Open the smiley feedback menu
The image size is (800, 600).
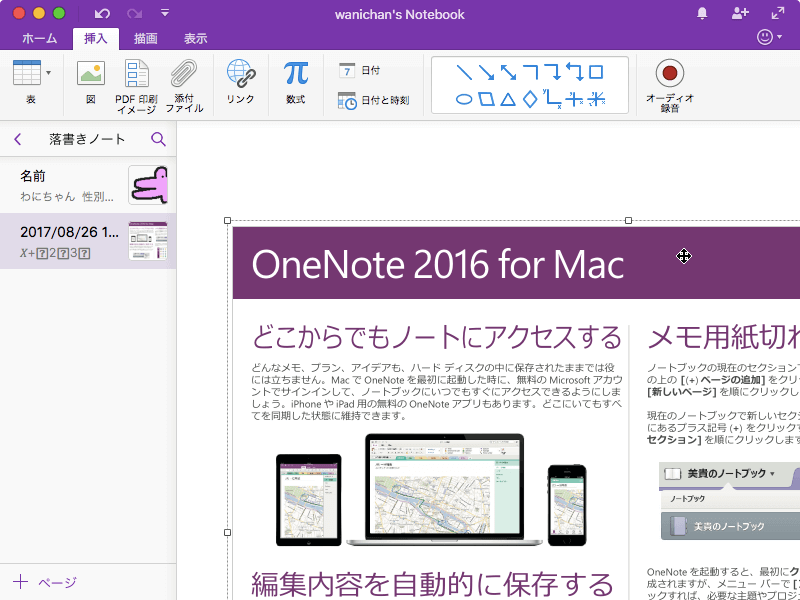(769, 37)
